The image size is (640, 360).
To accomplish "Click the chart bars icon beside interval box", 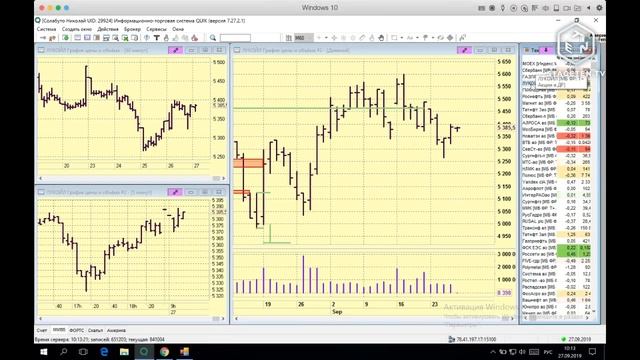I will coord(289,38).
